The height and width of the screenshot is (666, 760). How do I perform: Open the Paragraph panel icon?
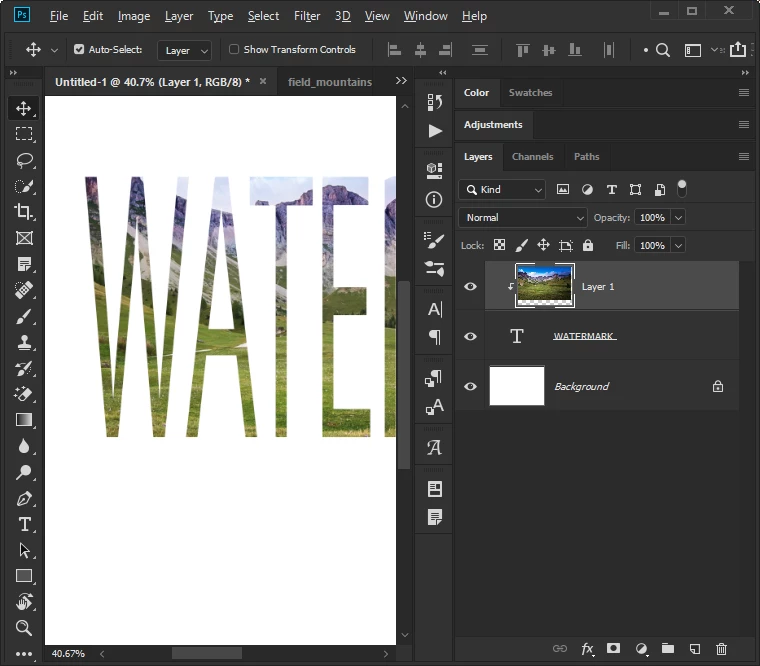tap(434, 336)
